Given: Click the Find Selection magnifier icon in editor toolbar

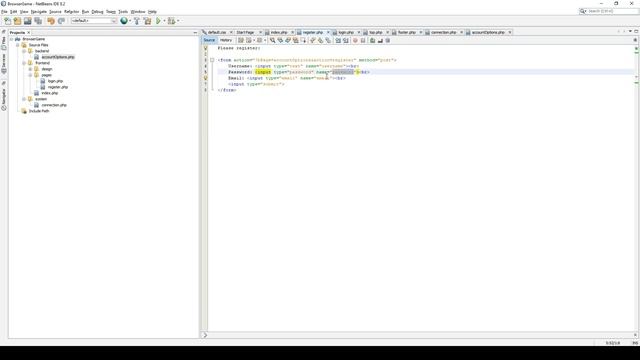Looking at the screenshot, I should click(272, 40).
